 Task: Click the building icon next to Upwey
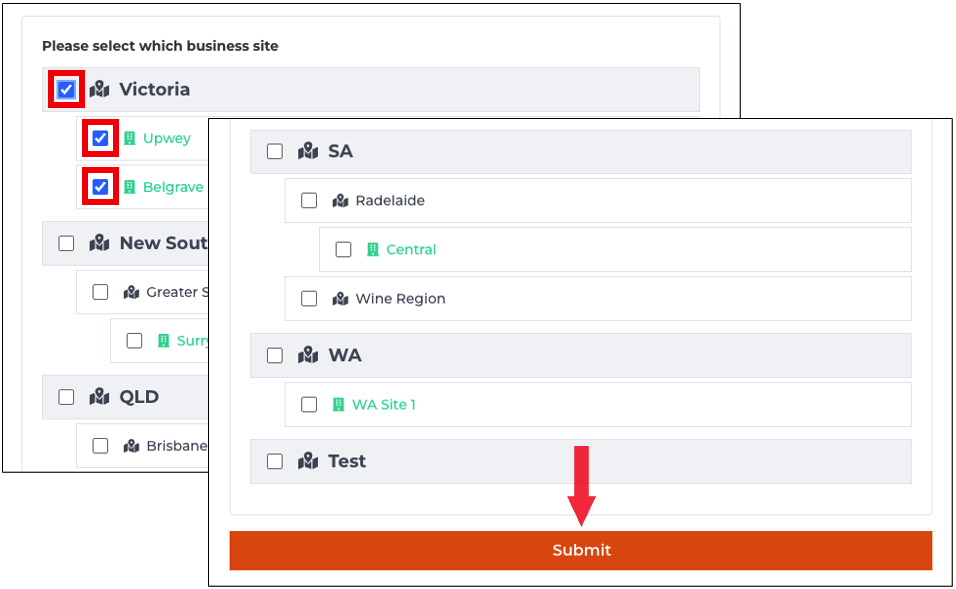pyautogui.click(x=129, y=138)
